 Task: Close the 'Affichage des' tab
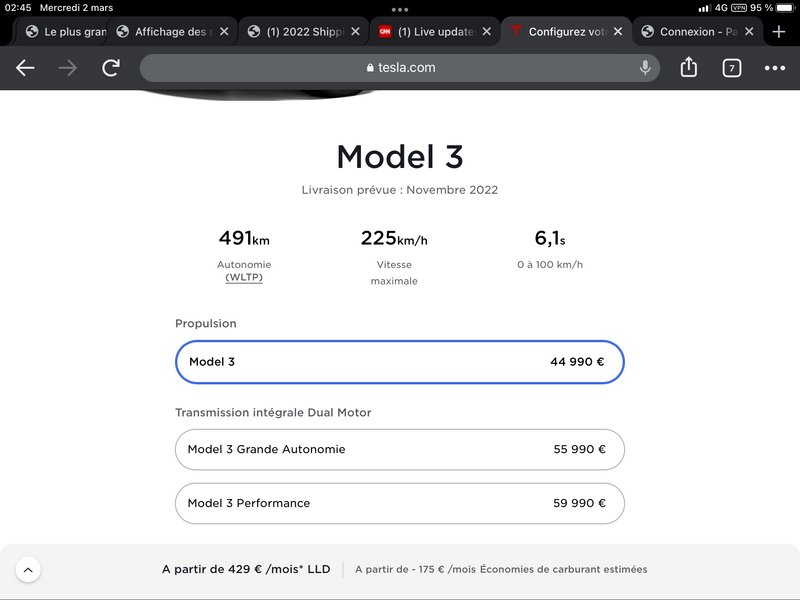tap(224, 32)
